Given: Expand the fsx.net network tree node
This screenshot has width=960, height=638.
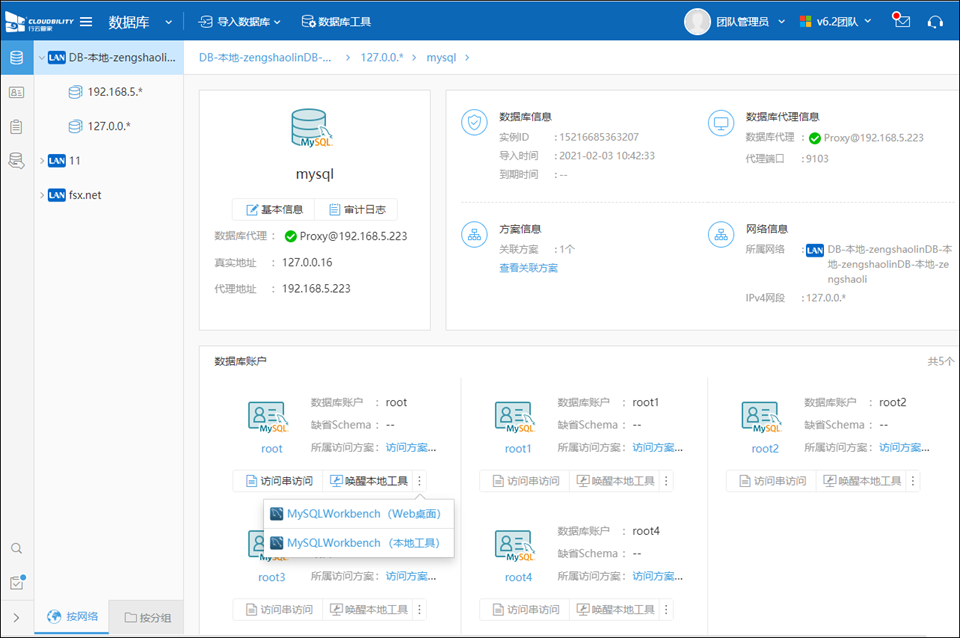Looking at the screenshot, I should tap(41, 195).
